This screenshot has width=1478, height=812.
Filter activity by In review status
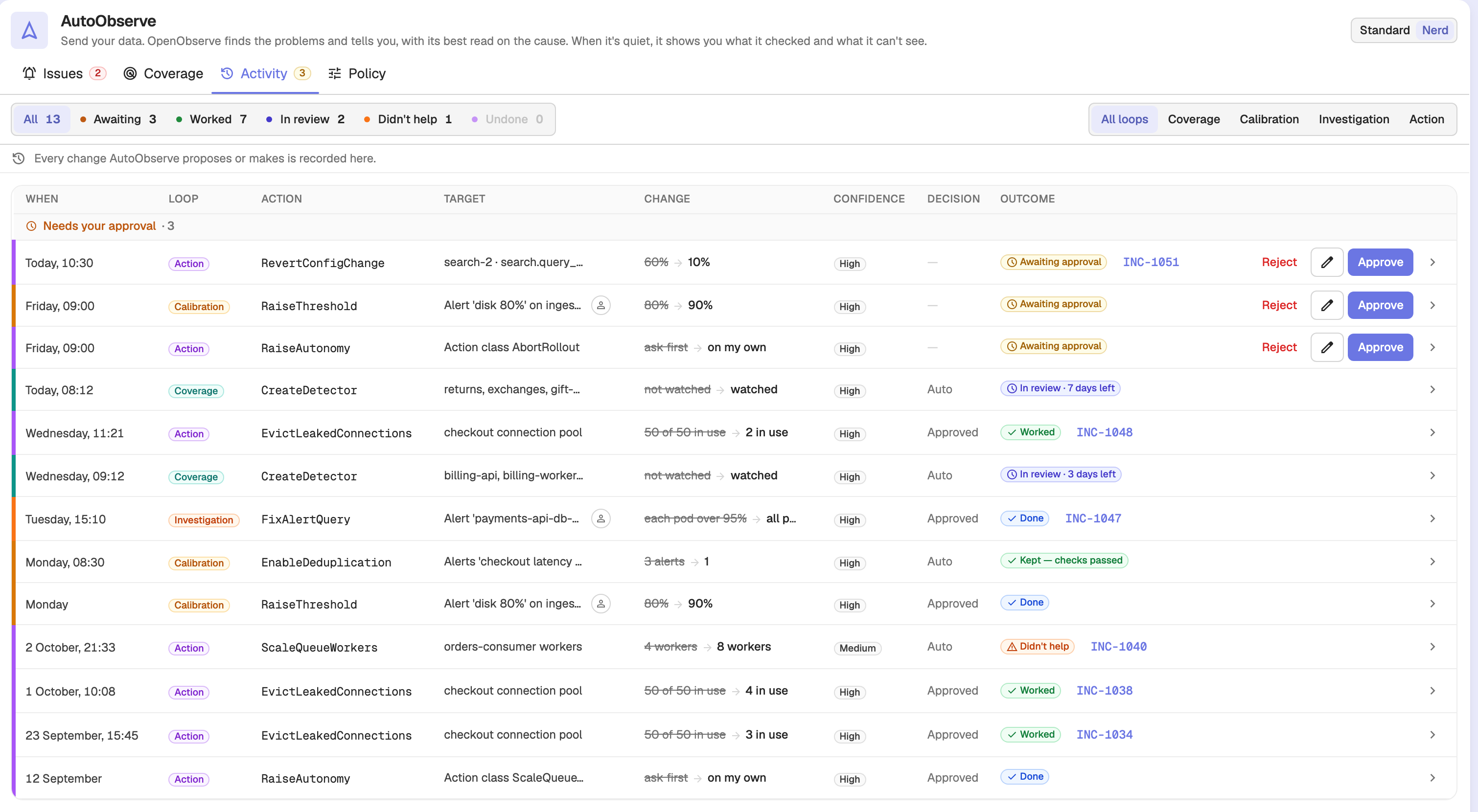click(x=305, y=119)
